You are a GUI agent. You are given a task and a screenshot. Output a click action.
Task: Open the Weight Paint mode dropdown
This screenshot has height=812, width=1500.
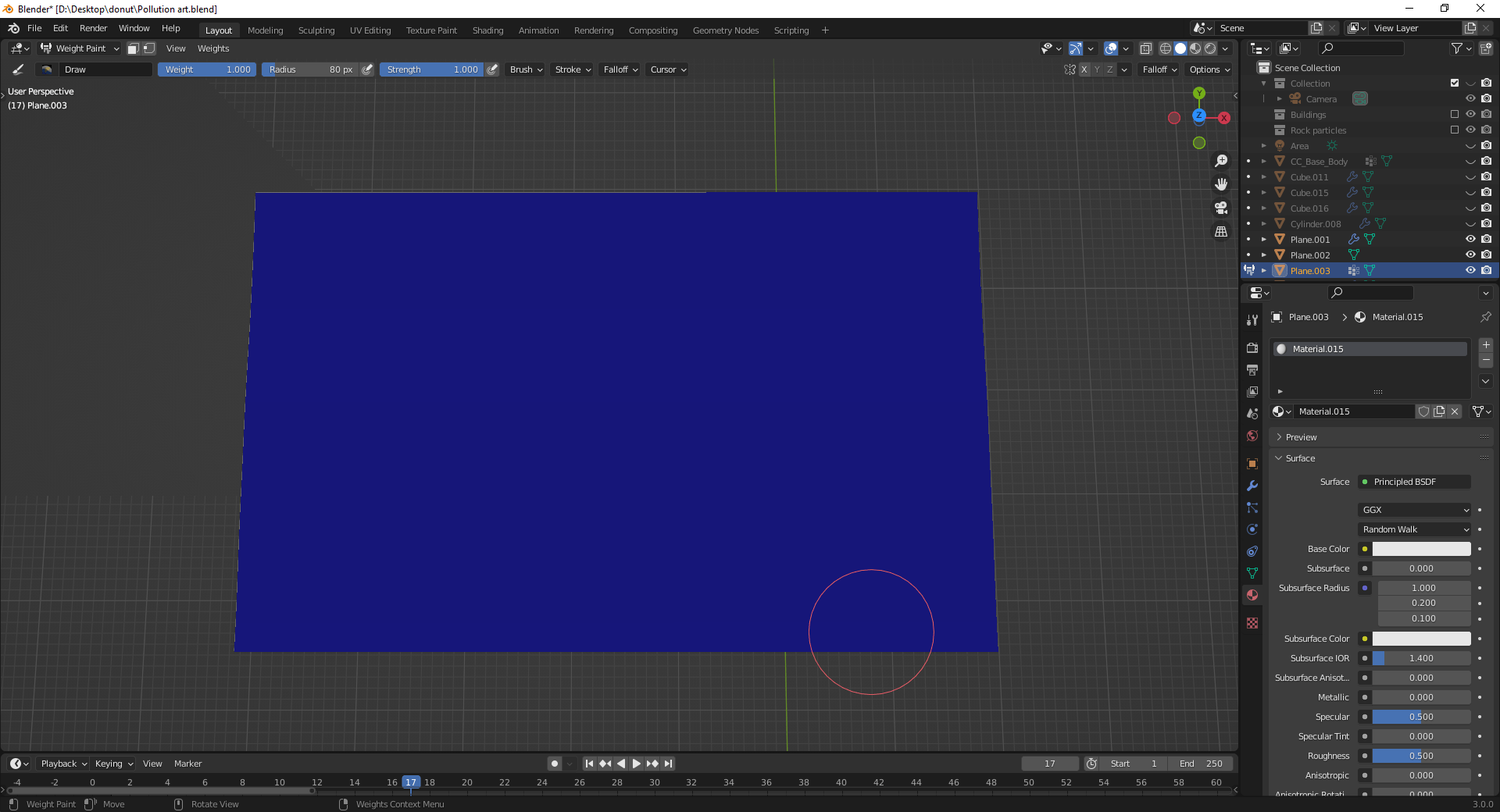click(x=80, y=48)
